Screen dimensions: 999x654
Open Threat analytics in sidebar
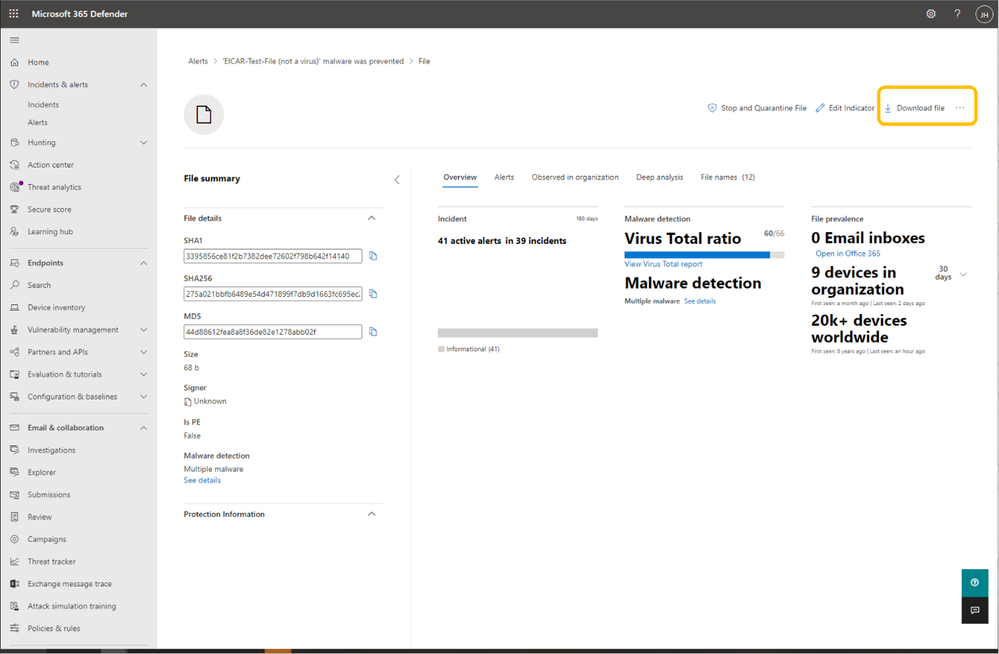point(54,187)
